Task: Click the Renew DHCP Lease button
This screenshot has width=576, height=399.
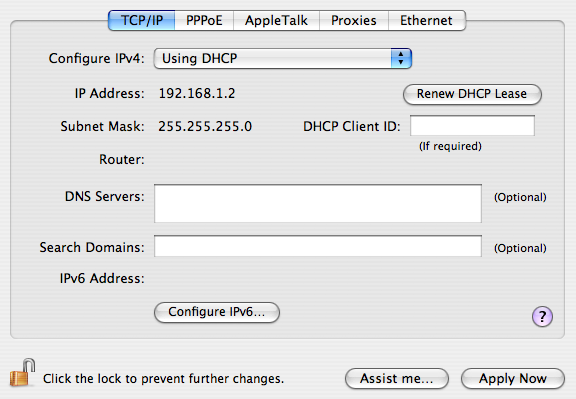Action: [472, 94]
